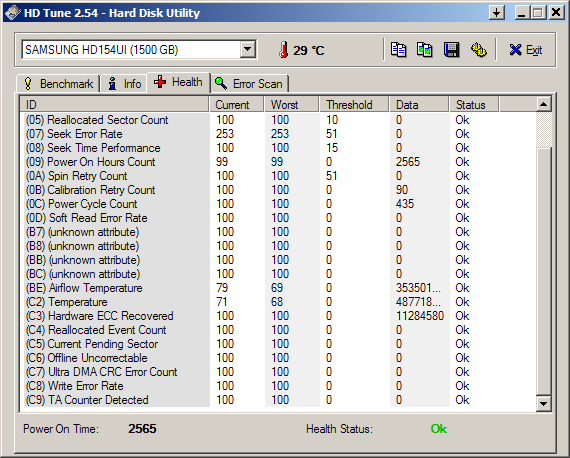Select the (B8) unknown attribute row
This screenshot has height=458, width=570.
(278, 246)
